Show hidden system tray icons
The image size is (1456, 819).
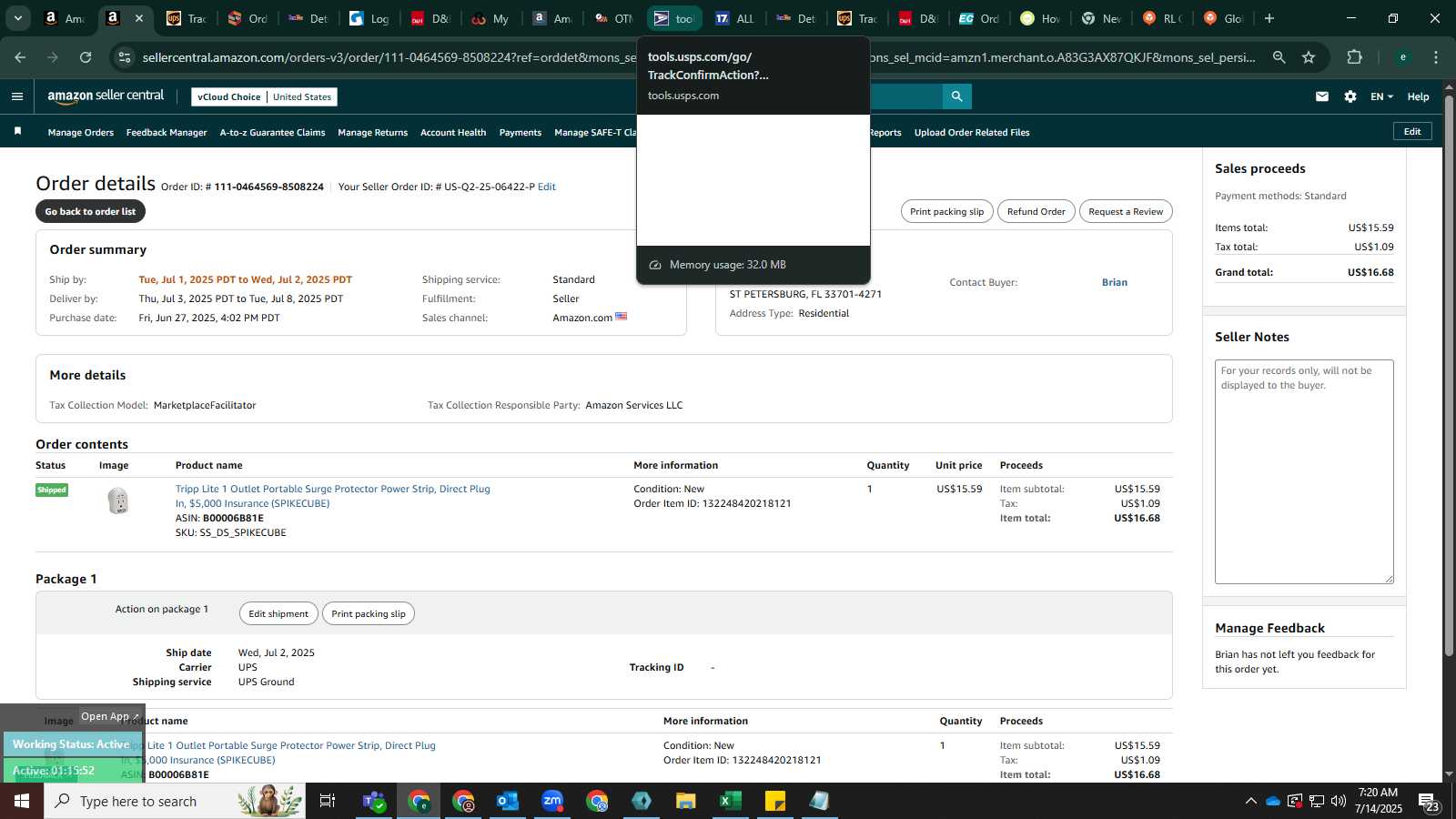click(x=1250, y=801)
